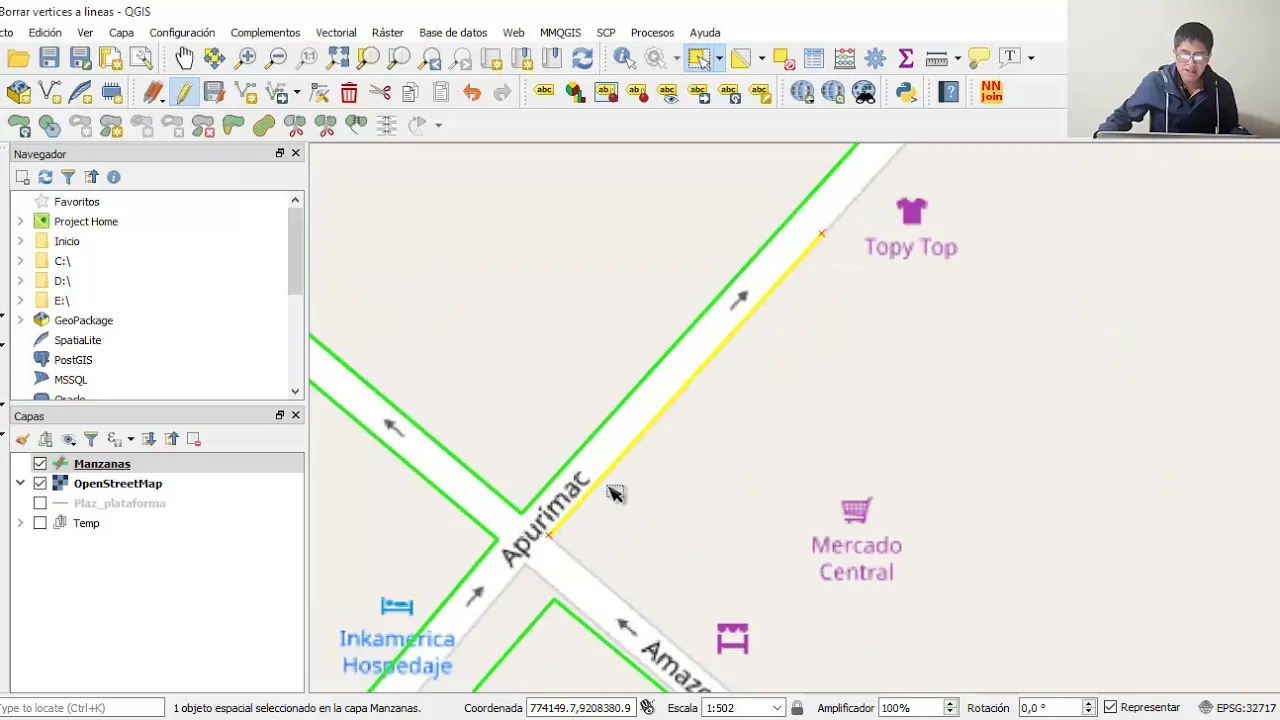Check the Plaz_plataforma layer checkbox
Viewport: 1280px width, 720px height.
(x=40, y=503)
